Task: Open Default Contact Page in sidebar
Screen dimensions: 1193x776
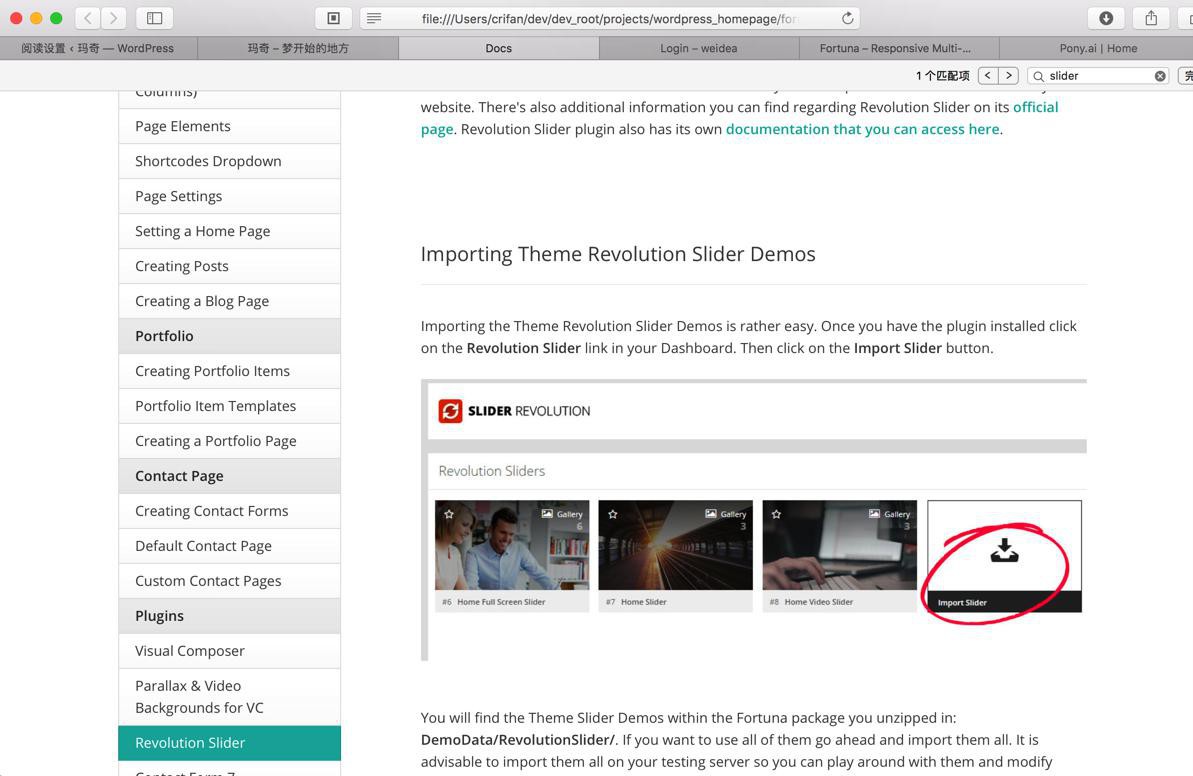Action: pyautogui.click(x=230, y=546)
